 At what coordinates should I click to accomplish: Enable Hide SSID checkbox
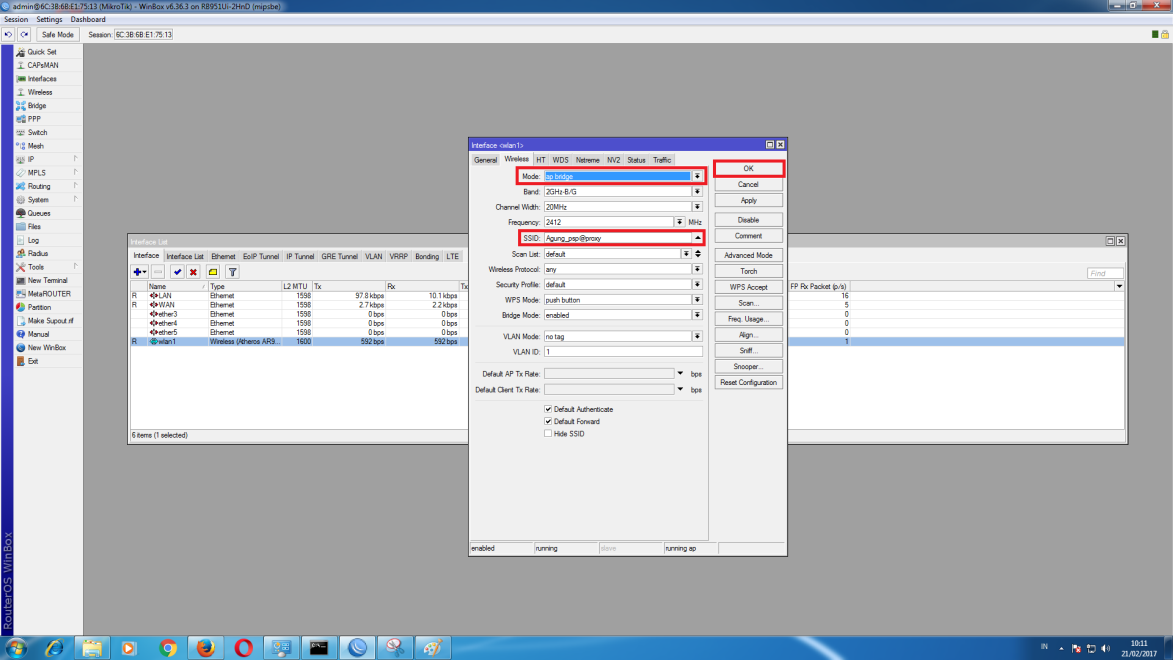point(548,433)
